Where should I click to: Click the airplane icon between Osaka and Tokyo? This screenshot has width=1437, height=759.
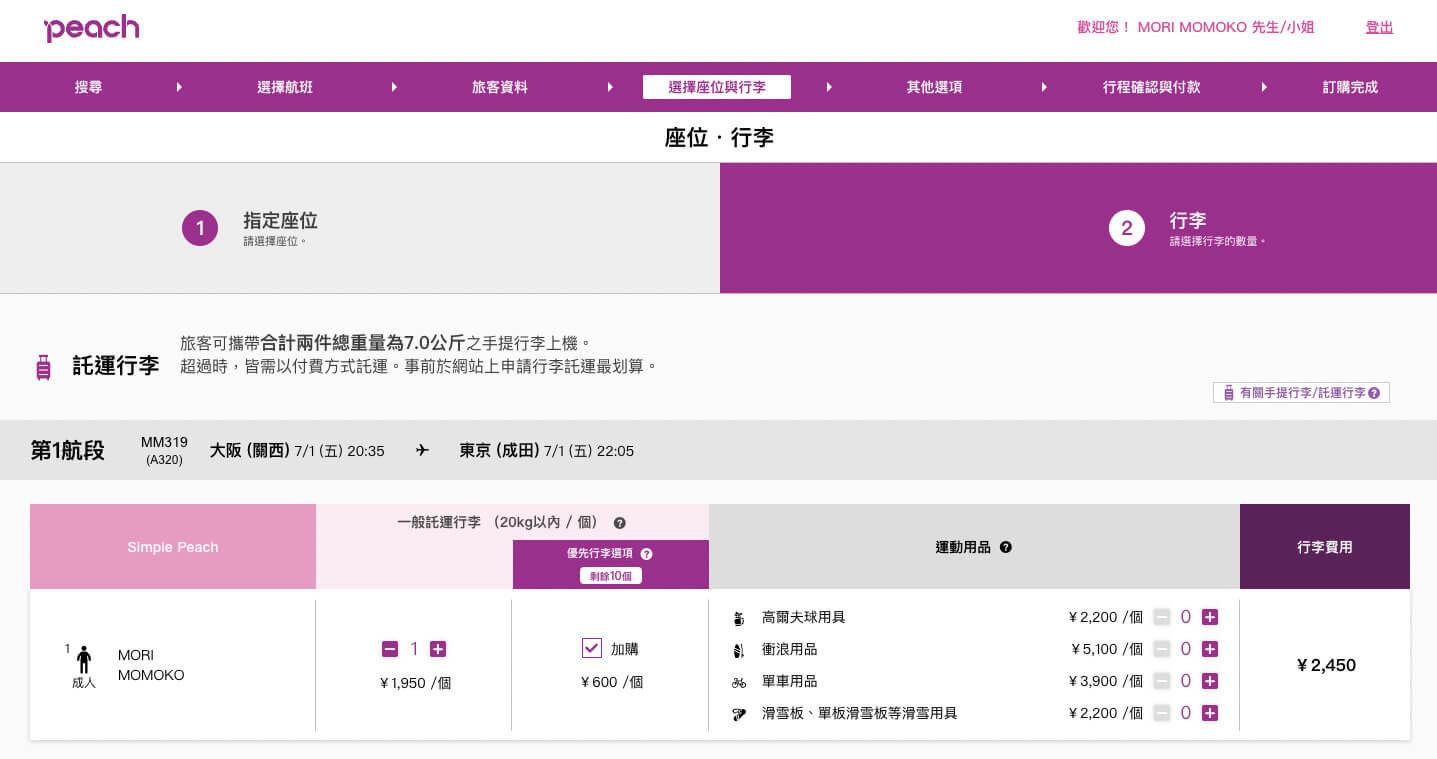[422, 451]
